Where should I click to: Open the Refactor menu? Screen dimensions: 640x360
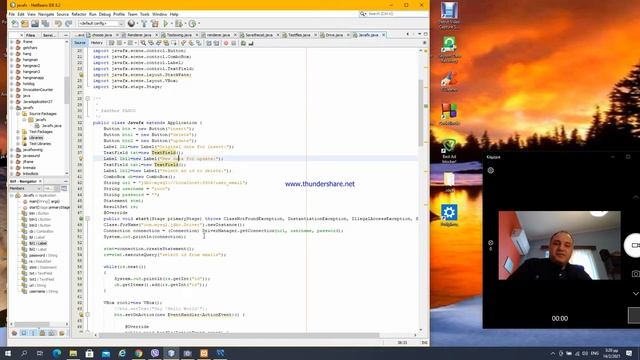click(x=79, y=14)
